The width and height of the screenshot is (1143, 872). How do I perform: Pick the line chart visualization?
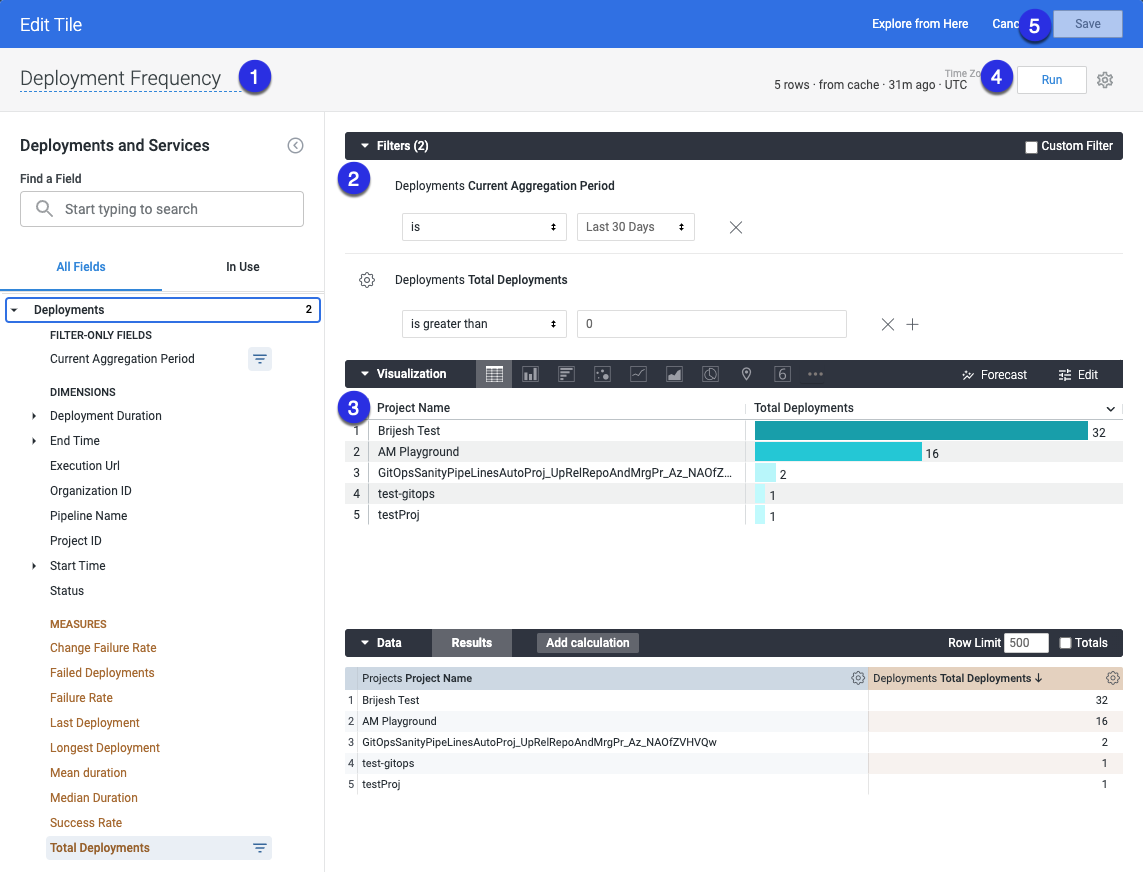point(638,374)
